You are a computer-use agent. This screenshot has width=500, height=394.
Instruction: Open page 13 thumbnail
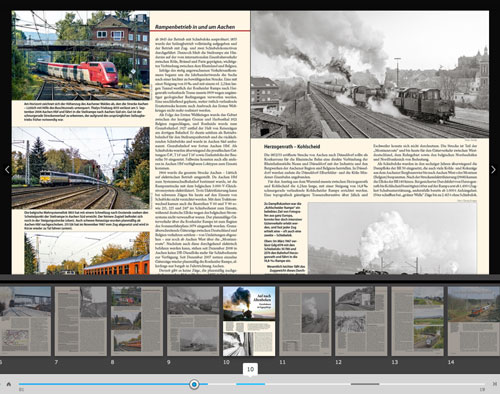point(417,321)
